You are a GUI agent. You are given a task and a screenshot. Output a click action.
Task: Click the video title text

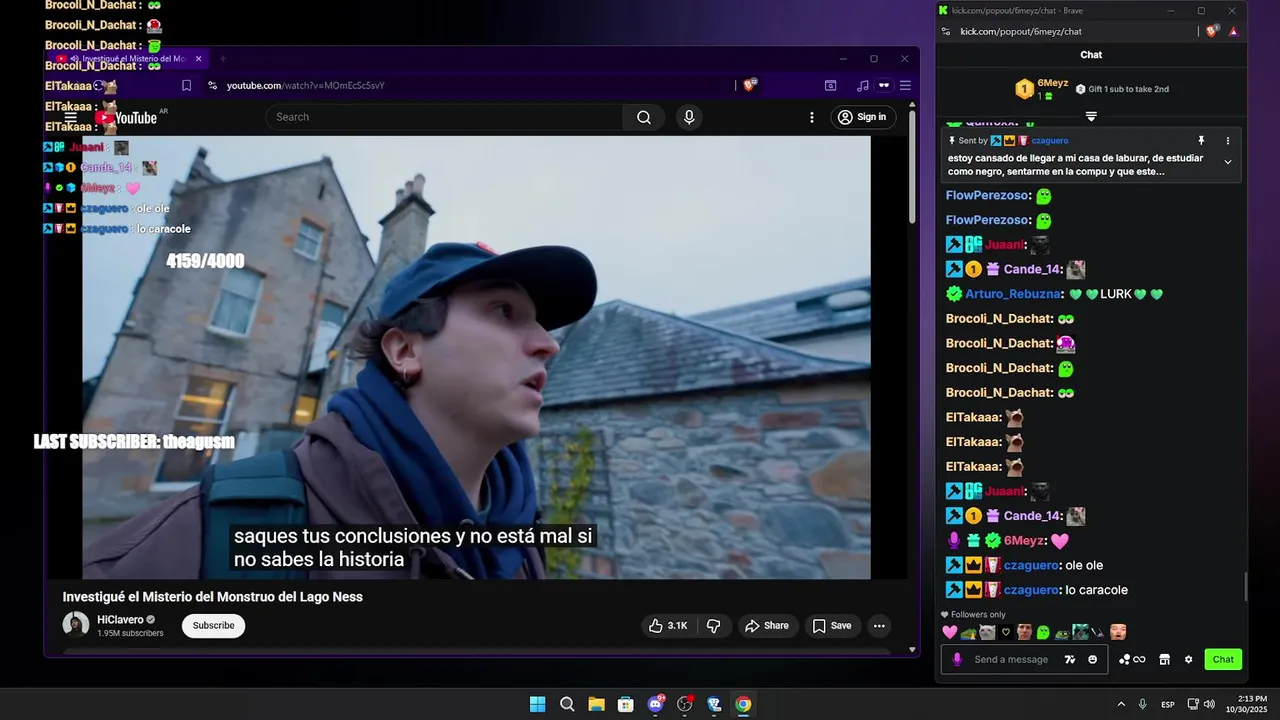pyautogui.click(x=213, y=597)
